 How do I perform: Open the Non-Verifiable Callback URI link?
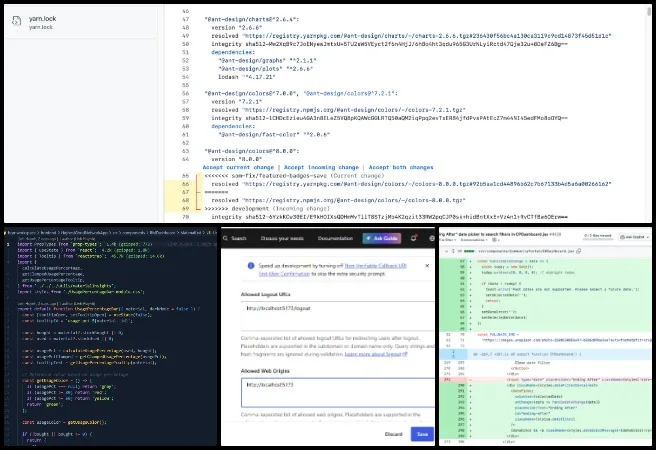pos(375,266)
